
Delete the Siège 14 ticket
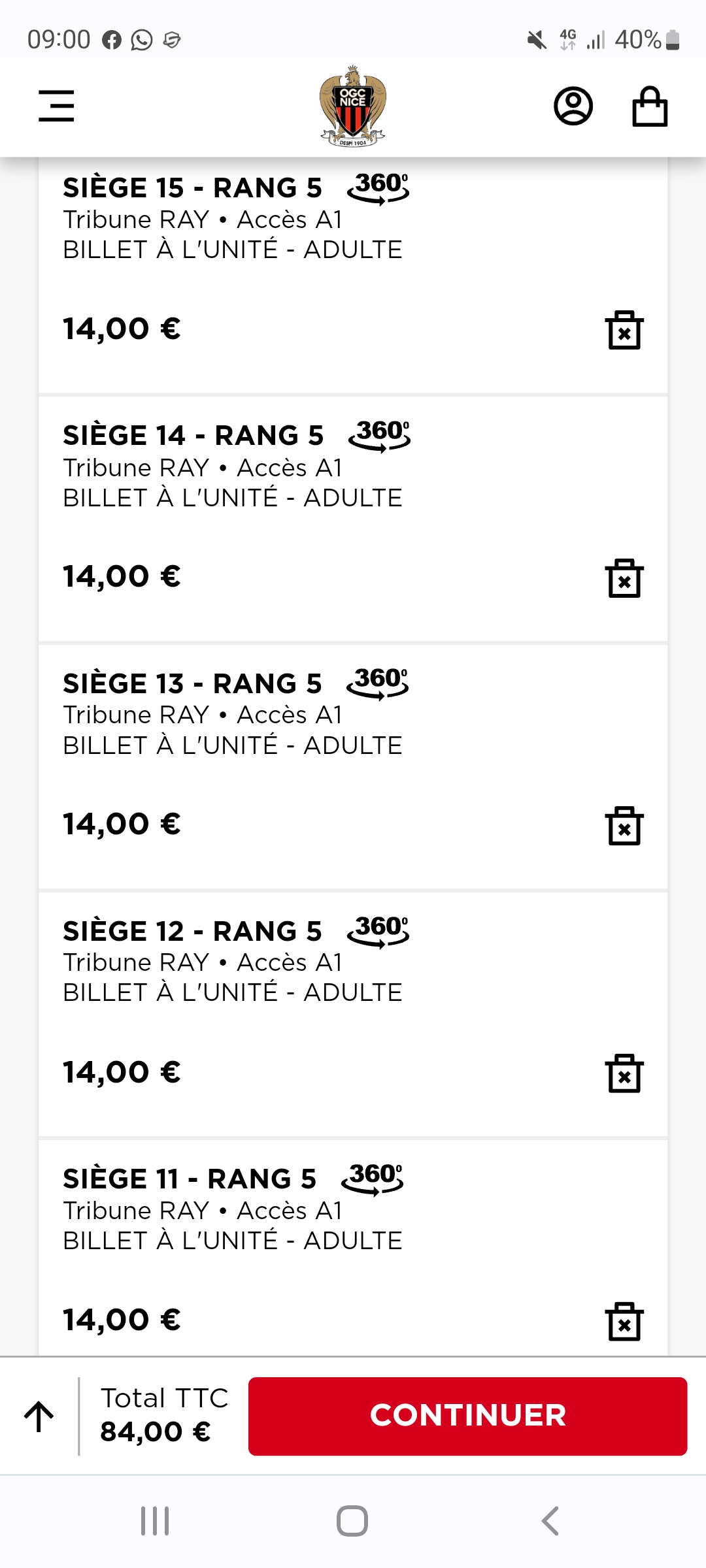[x=624, y=578]
